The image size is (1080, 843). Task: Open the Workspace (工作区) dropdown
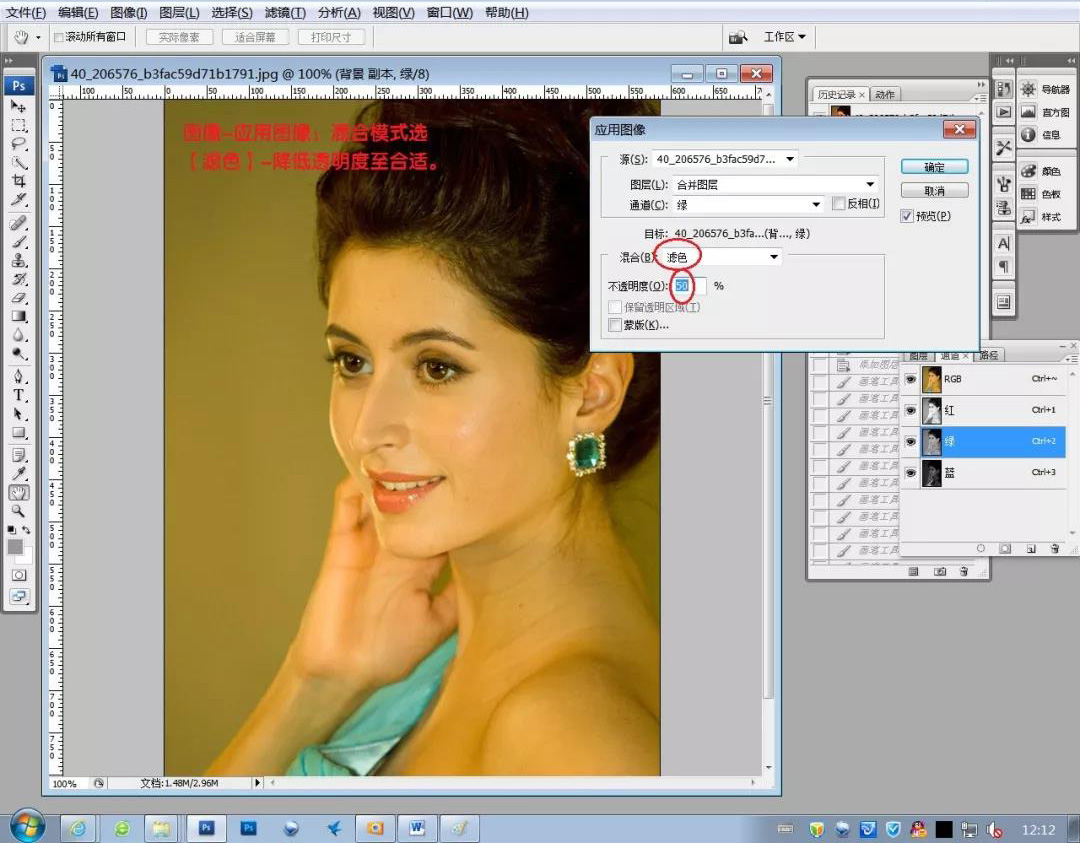(x=785, y=37)
